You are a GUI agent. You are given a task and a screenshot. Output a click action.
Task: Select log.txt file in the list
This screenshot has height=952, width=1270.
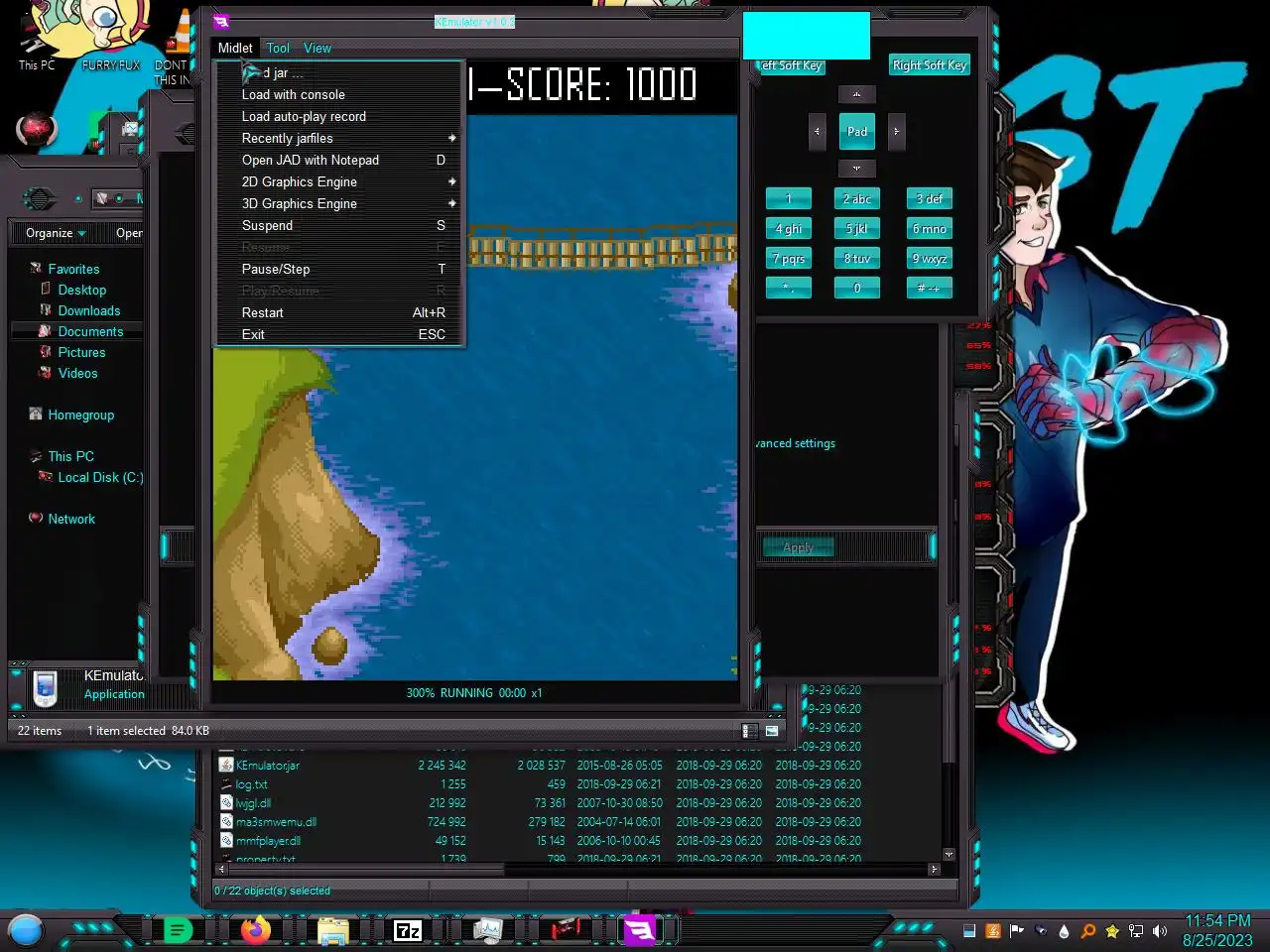[252, 784]
